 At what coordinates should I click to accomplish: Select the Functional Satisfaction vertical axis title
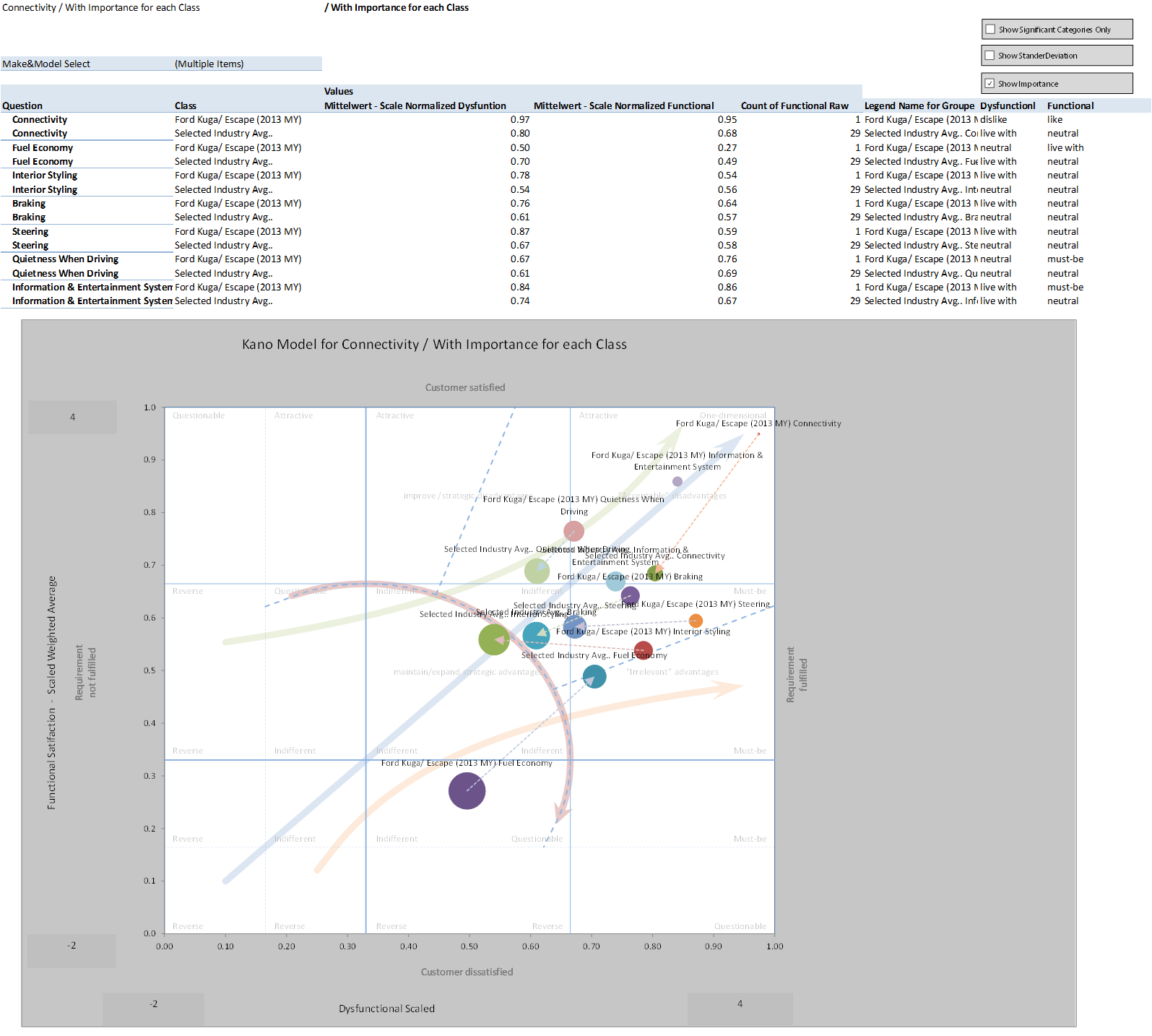click(x=52, y=692)
